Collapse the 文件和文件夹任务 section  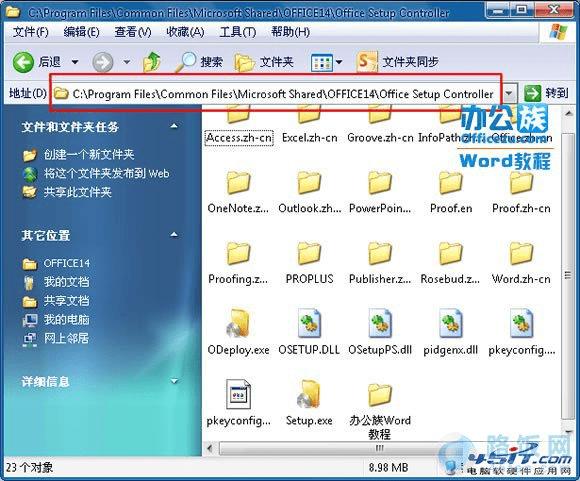173,127
